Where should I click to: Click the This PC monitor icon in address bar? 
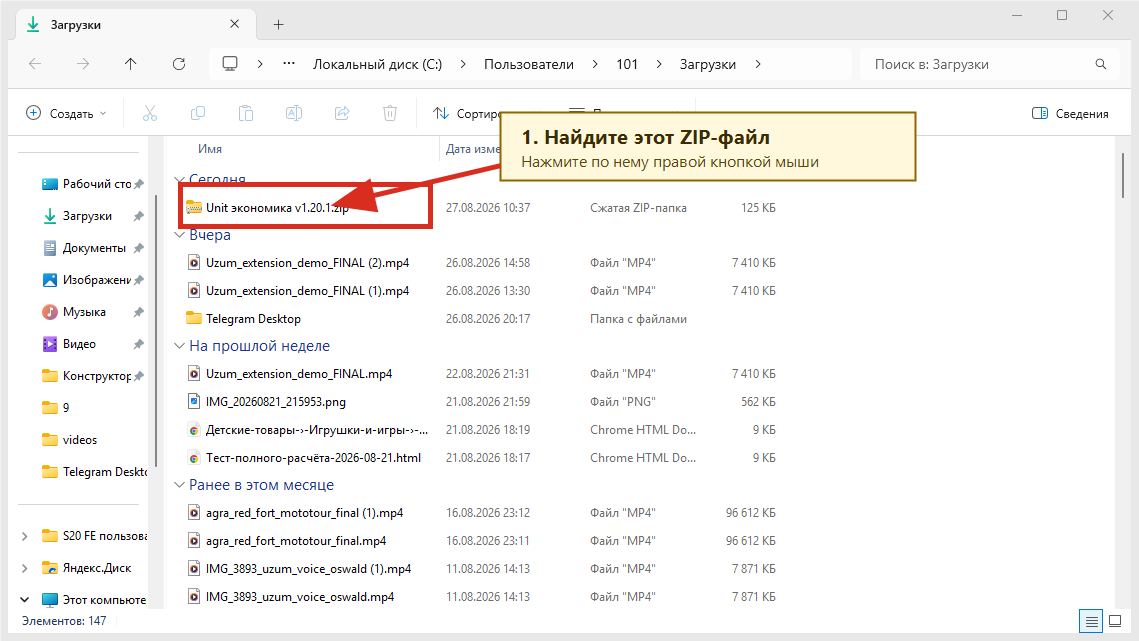[230, 64]
